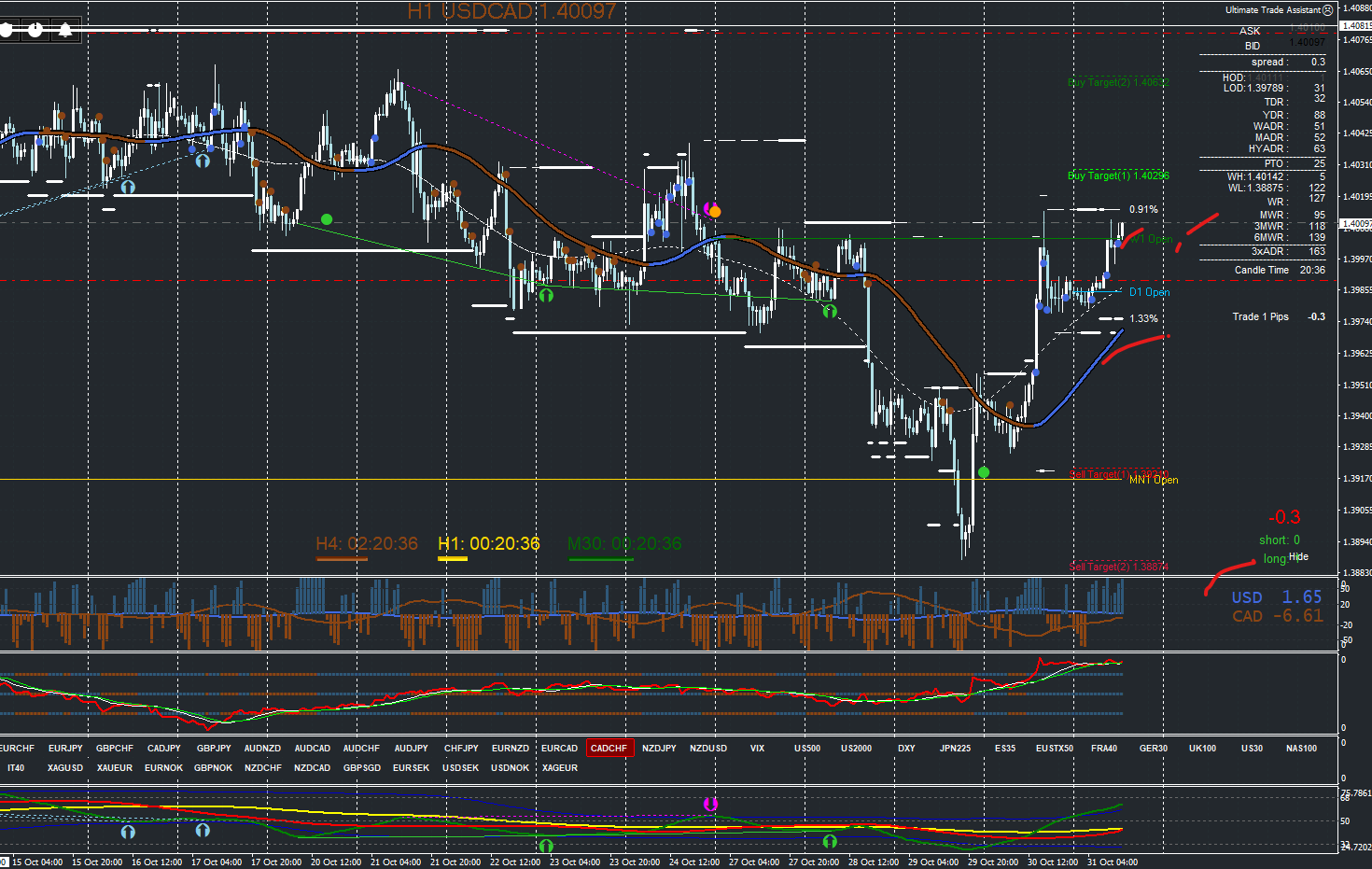Open the GBPJPY symbol
The image size is (1372, 869).
pos(214,748)
